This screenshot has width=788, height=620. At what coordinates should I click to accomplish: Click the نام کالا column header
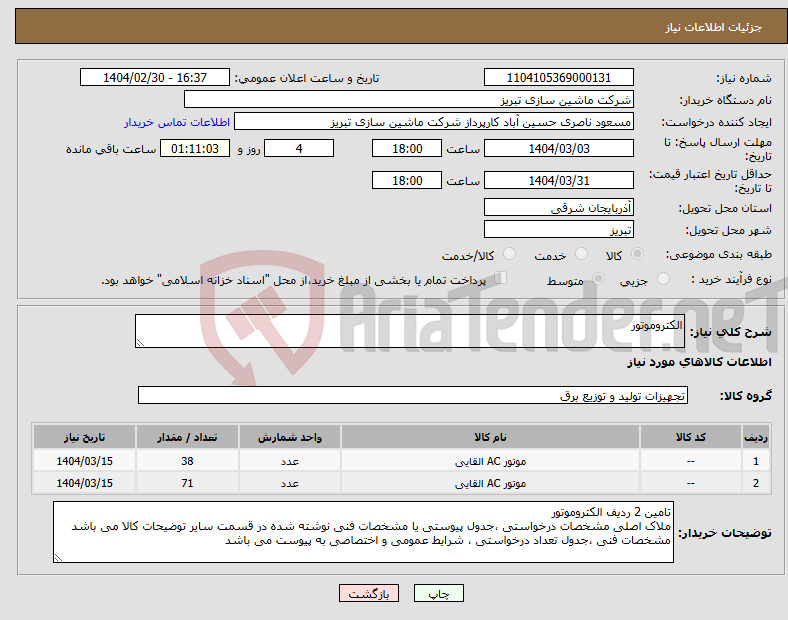490,437
